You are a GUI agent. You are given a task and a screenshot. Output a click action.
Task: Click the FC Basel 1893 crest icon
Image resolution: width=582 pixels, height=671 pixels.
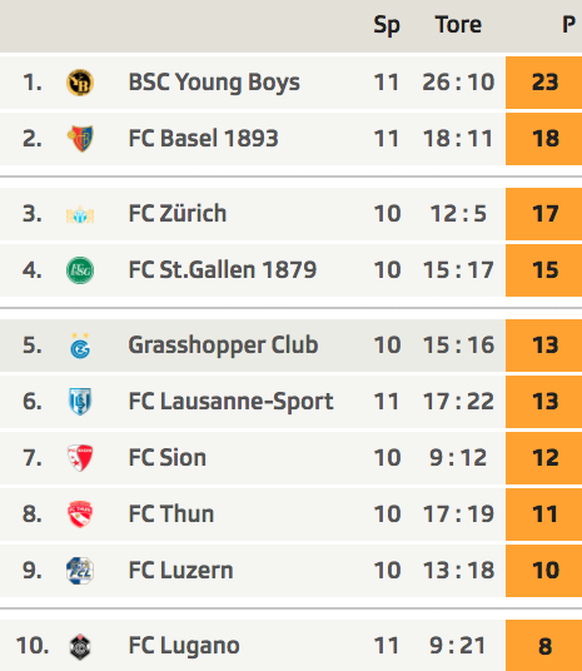point(80,139)
